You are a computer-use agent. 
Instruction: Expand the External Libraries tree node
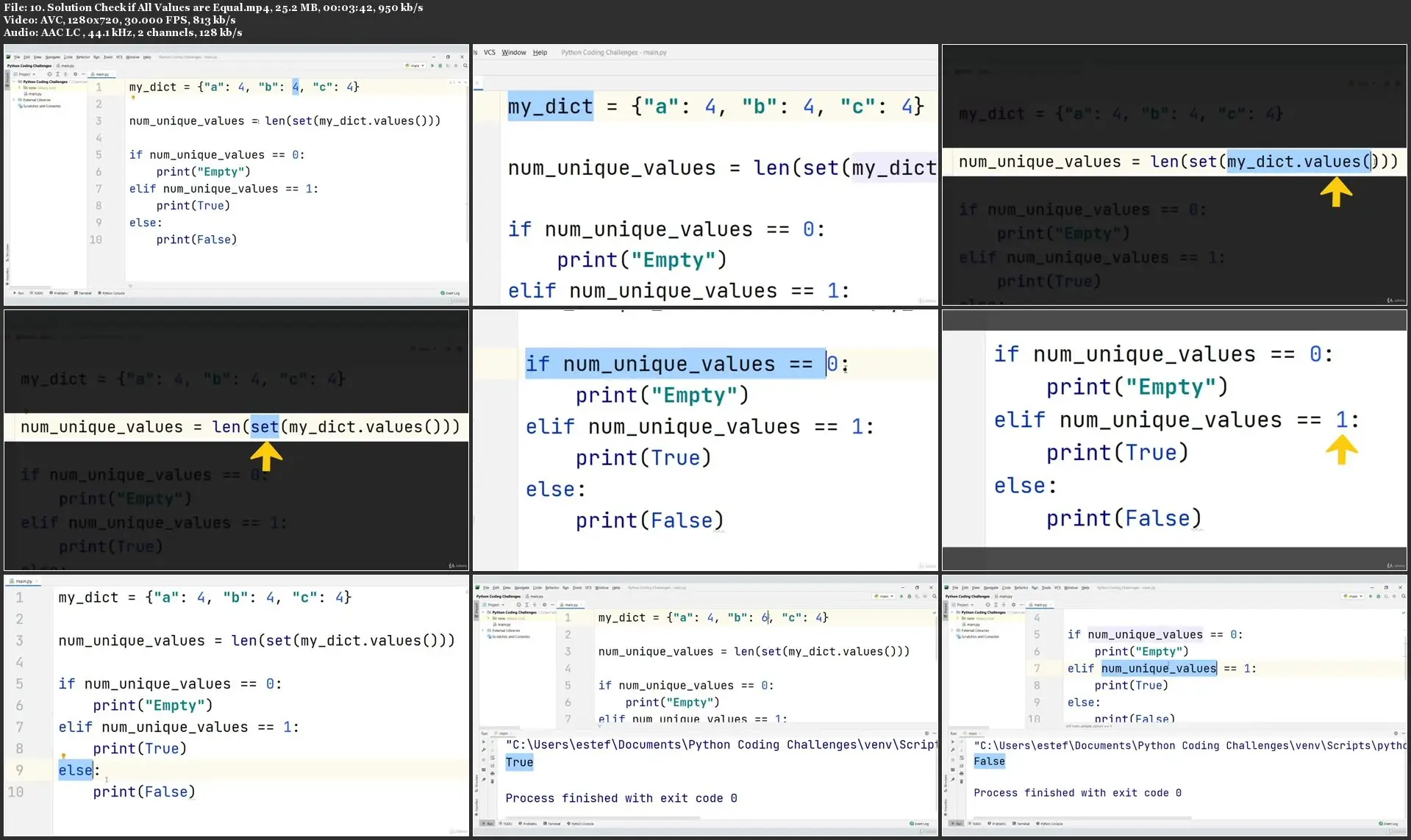(x=14, y=100)
